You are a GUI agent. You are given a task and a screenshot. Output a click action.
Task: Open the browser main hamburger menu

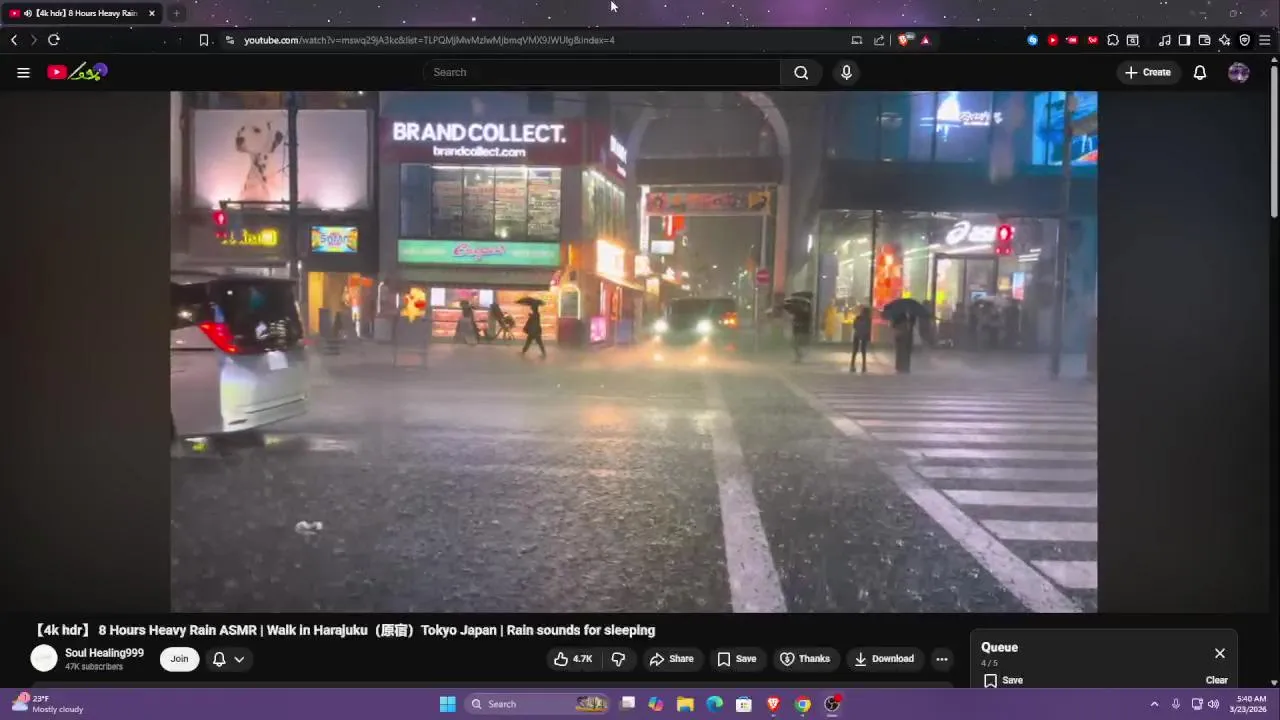[1265, 40]
